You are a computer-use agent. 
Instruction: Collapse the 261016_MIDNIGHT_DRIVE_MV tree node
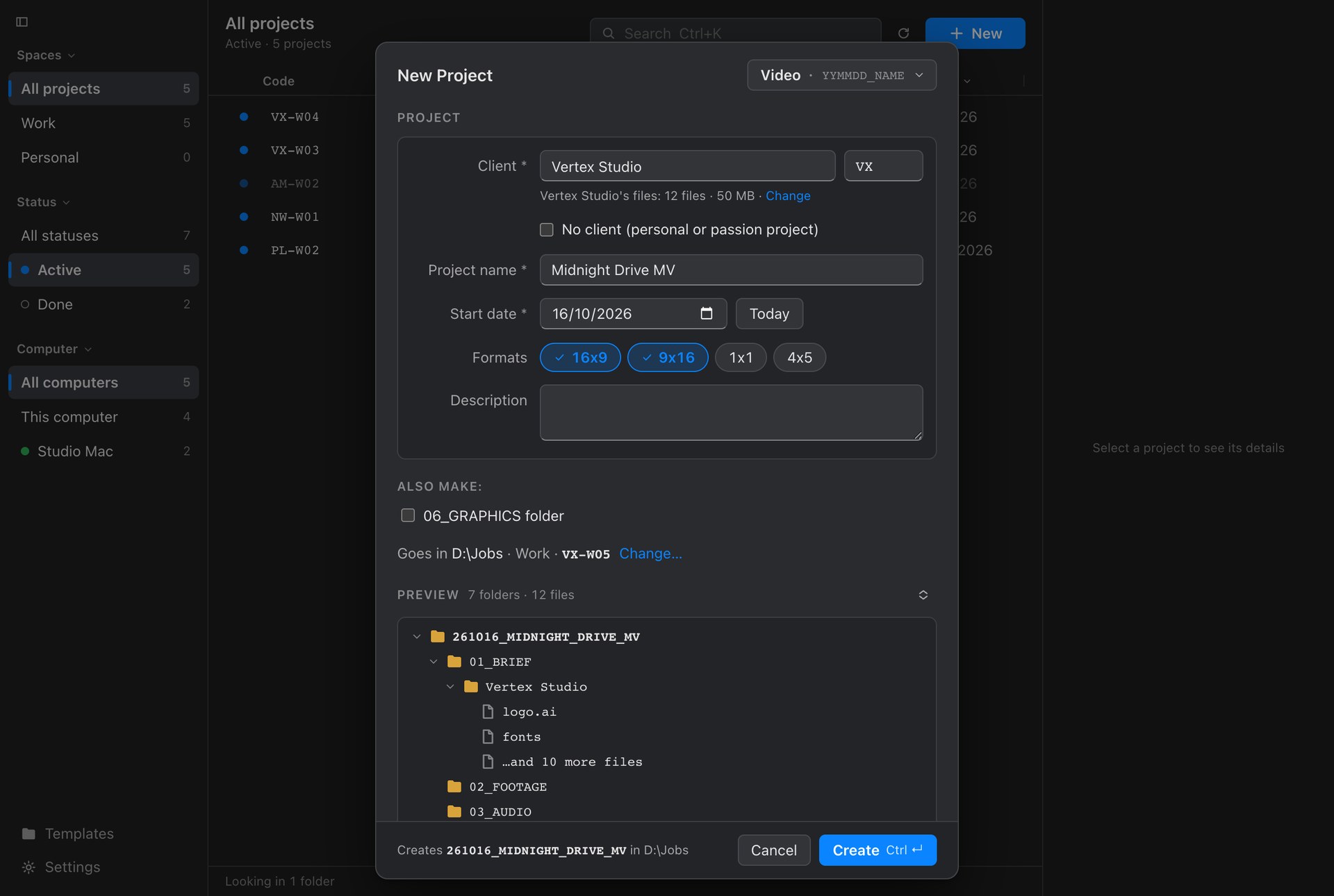tap(417, 636)
